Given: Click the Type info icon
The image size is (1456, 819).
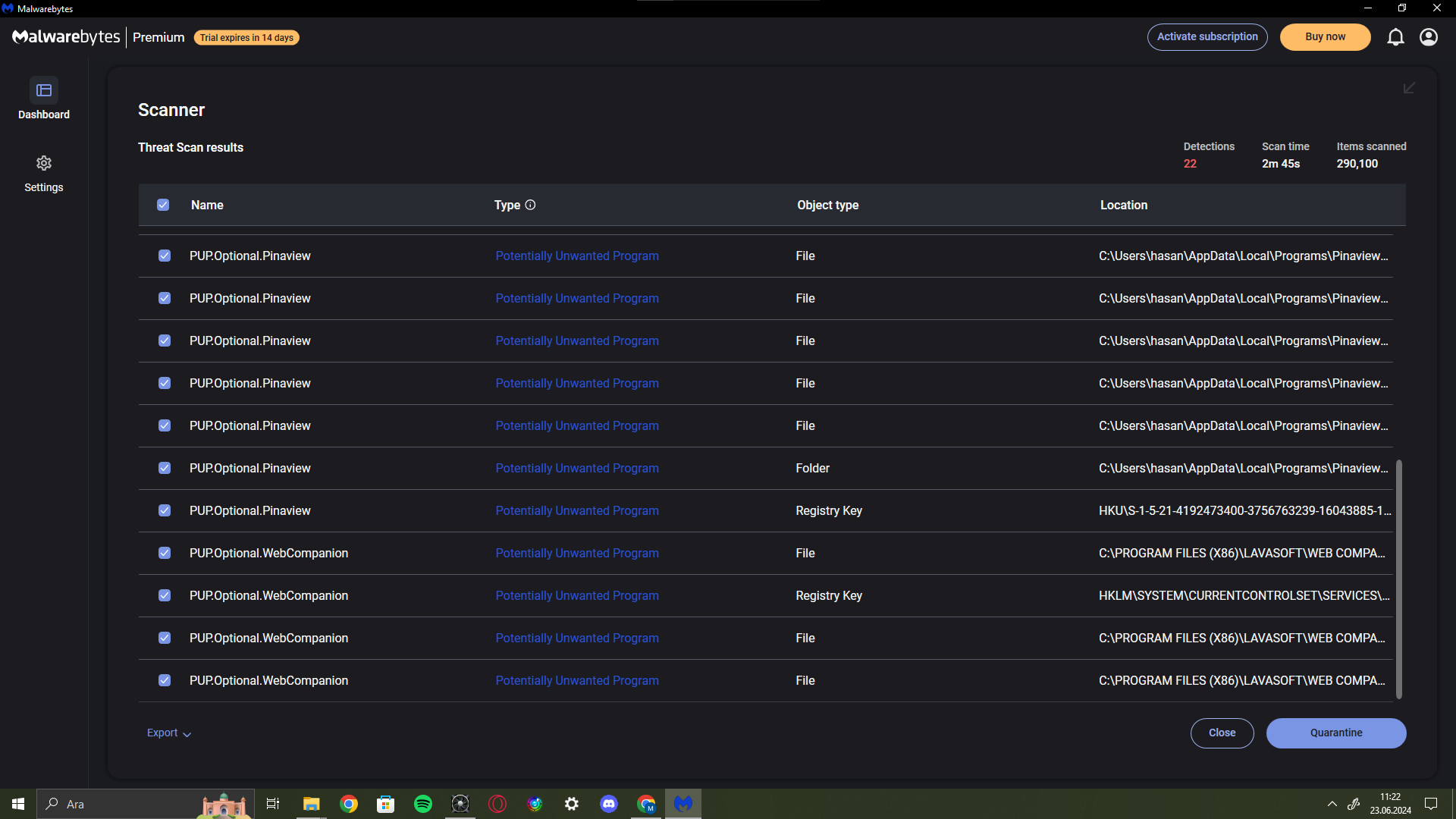Looking at the screenshot, I should click(x=531, y=205).
